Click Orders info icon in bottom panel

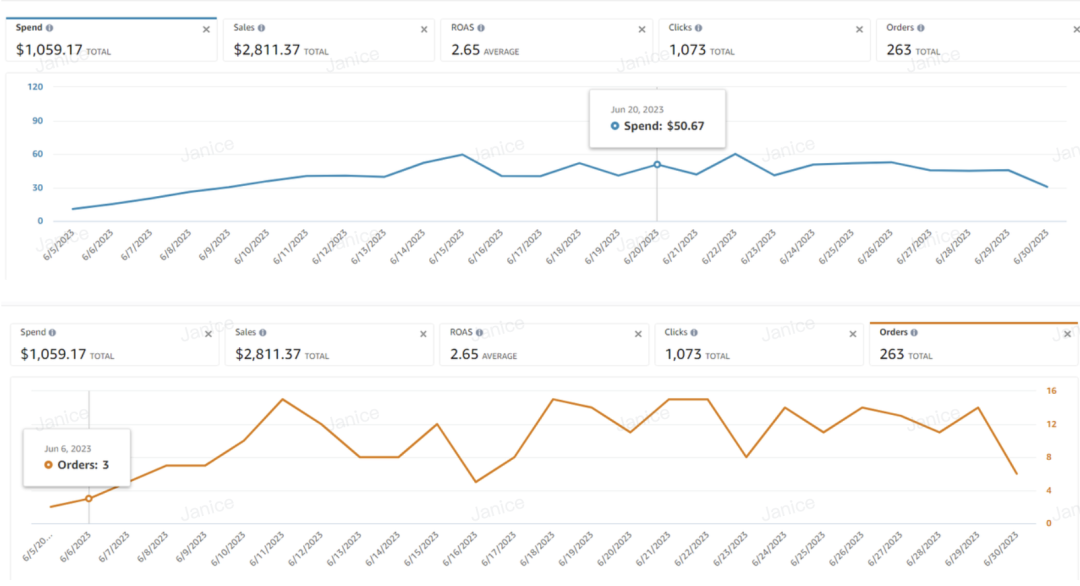914,333
